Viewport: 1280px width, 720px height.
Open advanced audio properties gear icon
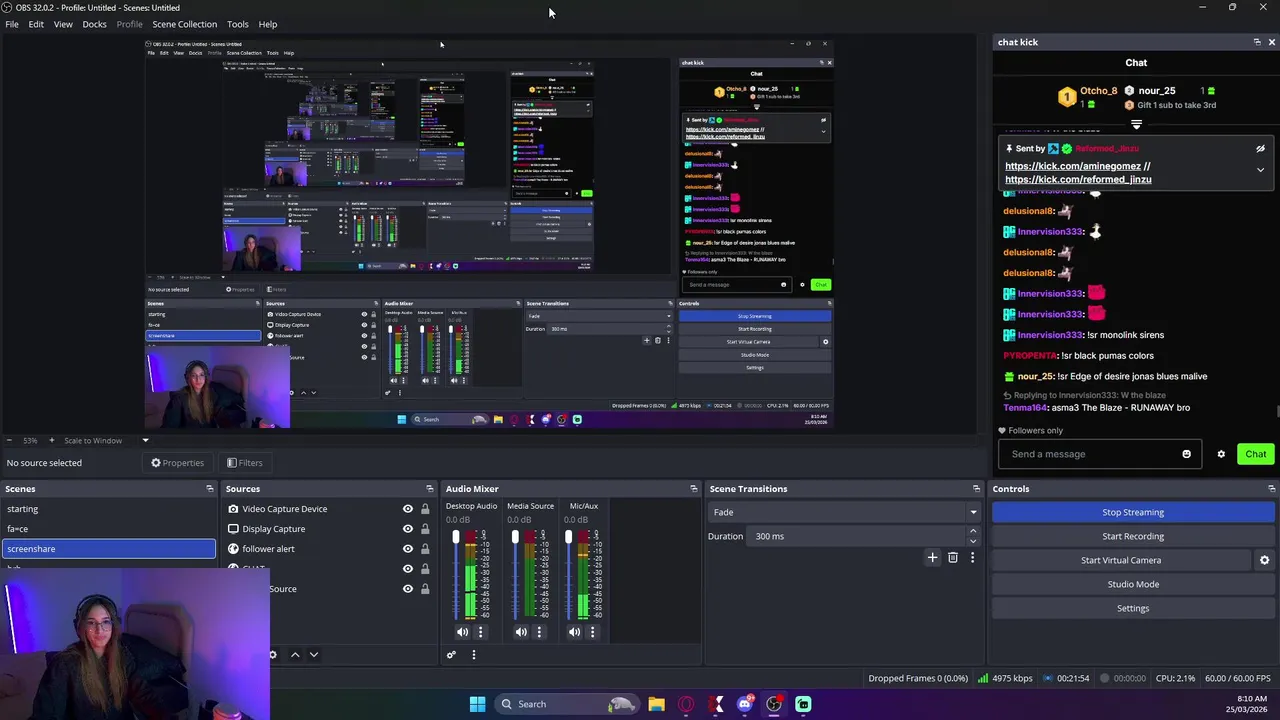[451, 655]
